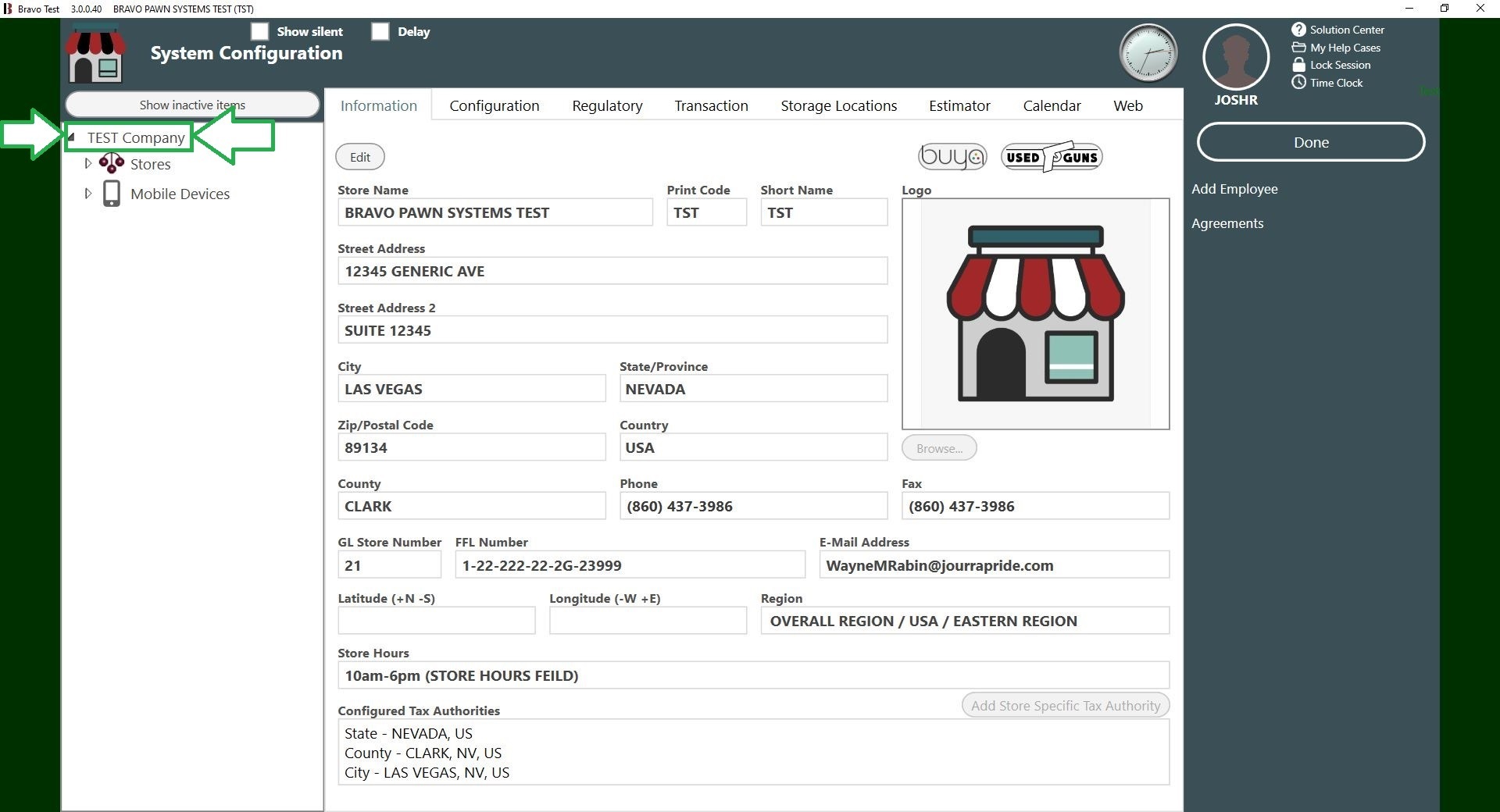This screenshot has height=812, width=1500.
Task: Click the Stores tree icon
Action: coord(112,162)
